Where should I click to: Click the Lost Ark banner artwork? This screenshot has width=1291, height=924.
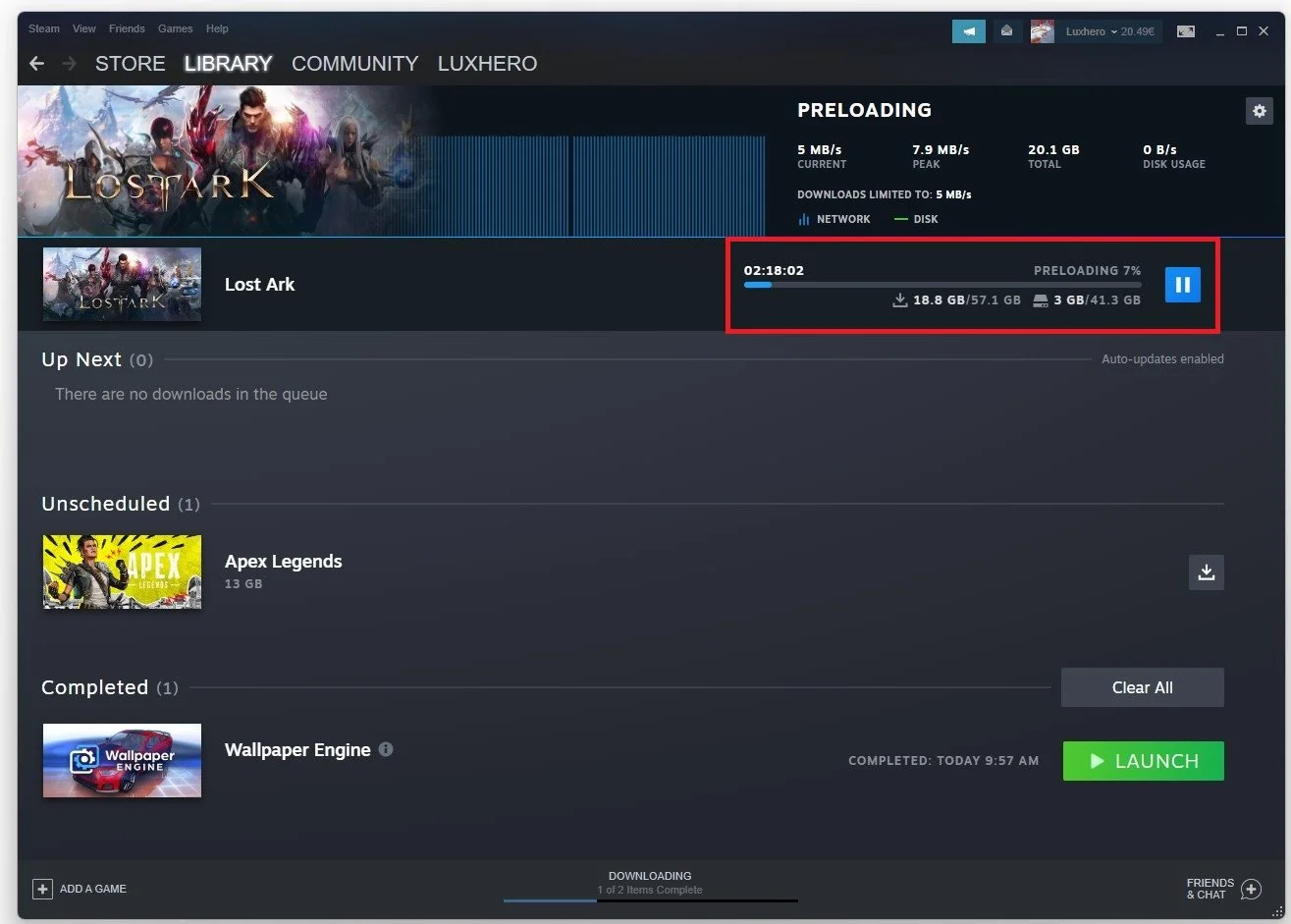coord(226,160)
